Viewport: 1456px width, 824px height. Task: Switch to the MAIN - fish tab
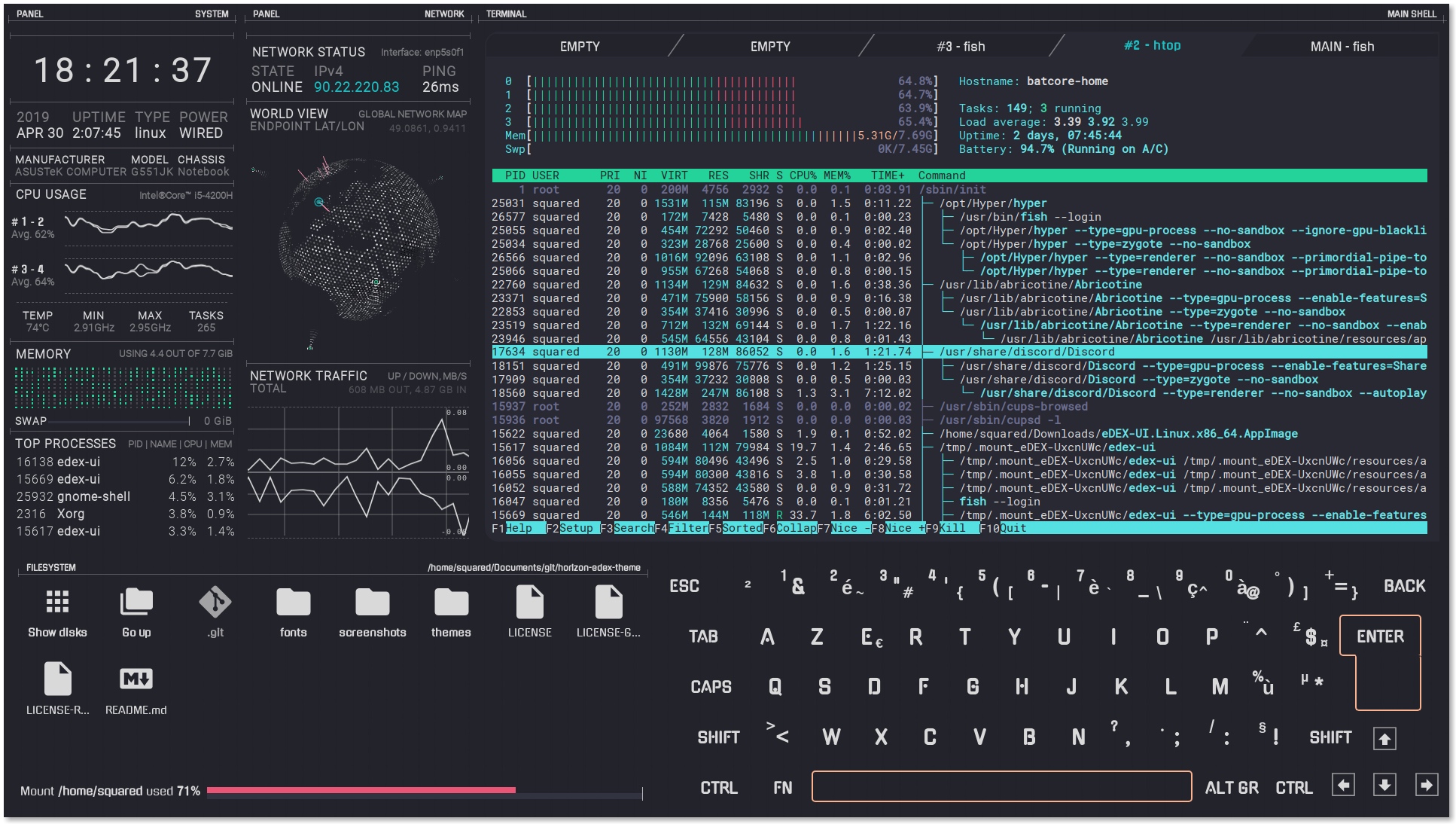tap(1342, 47)
